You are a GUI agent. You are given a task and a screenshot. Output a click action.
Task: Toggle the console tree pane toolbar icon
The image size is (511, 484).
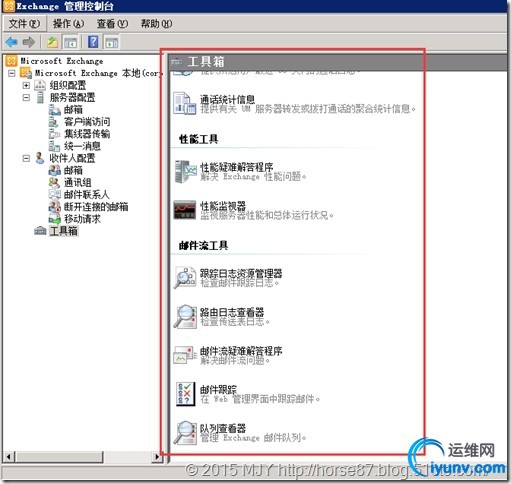click(71, 42)
